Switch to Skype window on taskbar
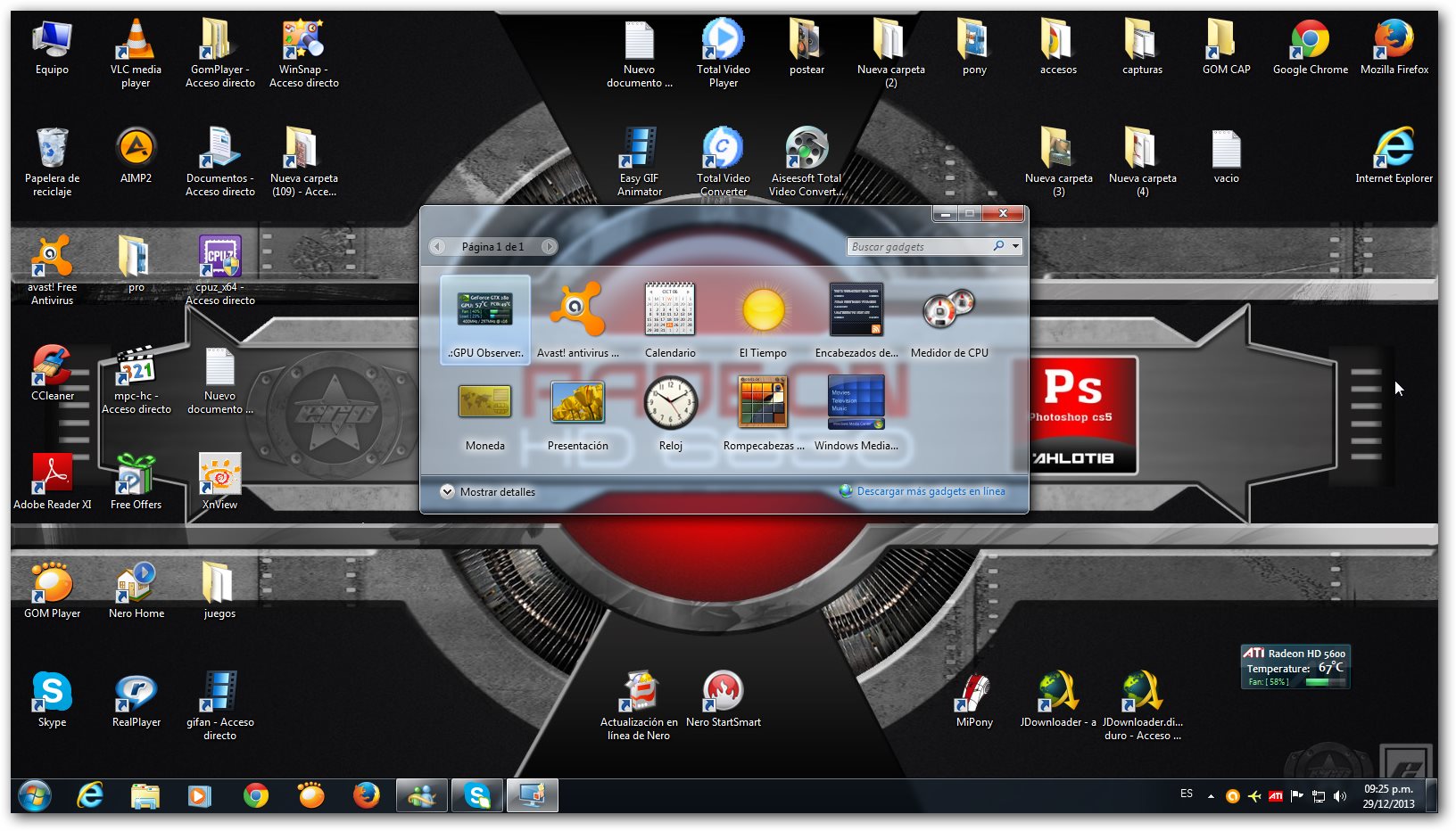The image size is (1456, 831). click(x=476, y=795)
